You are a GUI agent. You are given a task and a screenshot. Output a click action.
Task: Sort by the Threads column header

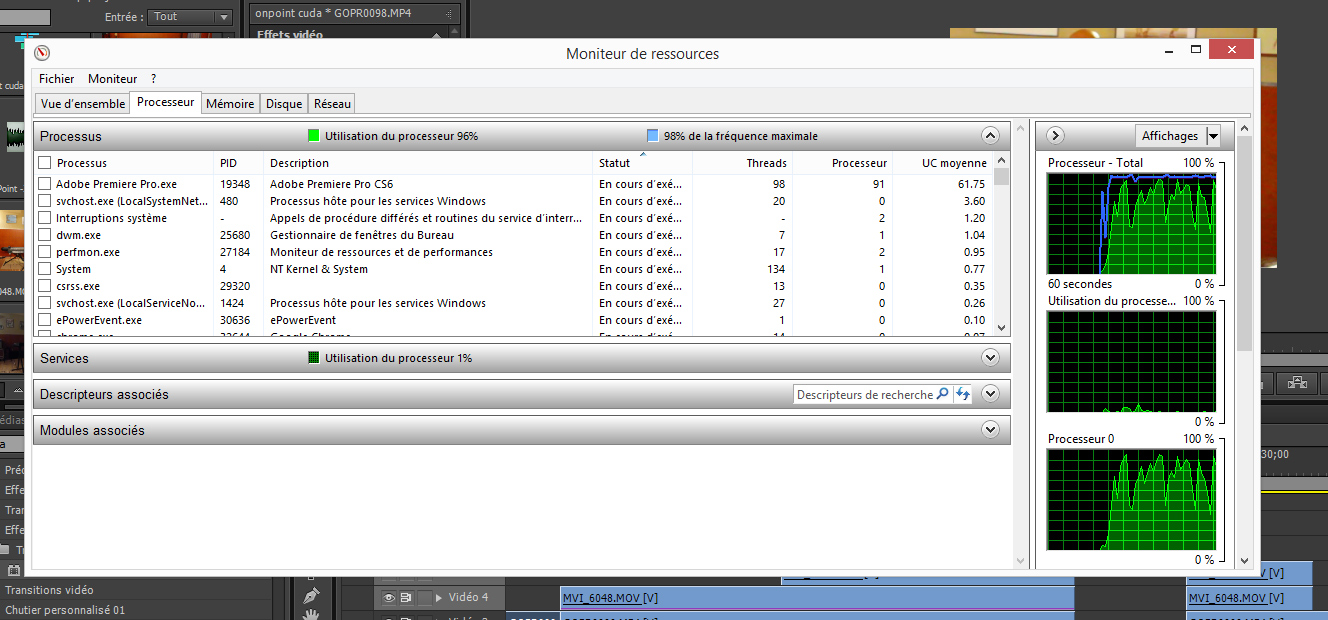742,163
